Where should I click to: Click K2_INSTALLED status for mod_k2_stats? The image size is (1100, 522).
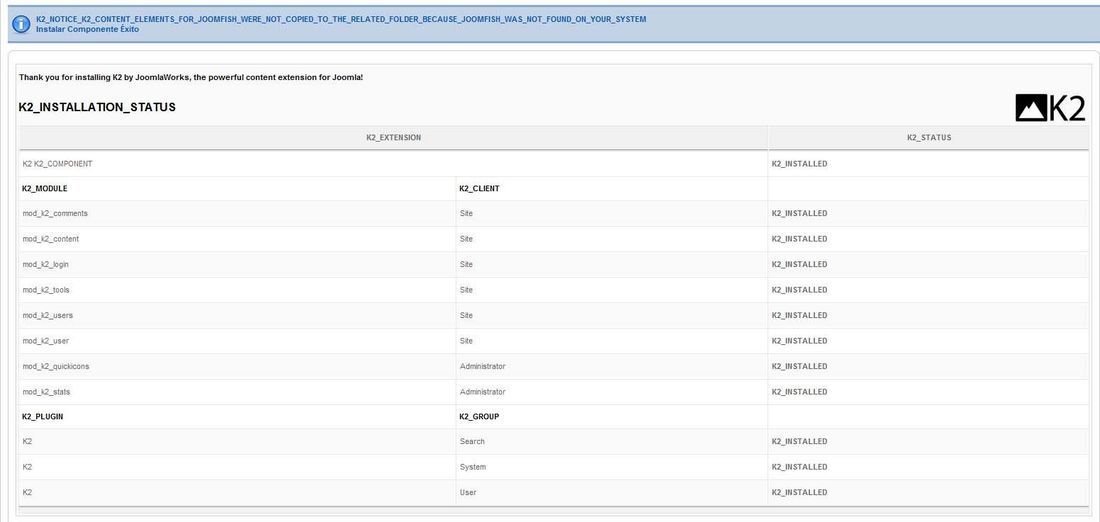point(799,392)
